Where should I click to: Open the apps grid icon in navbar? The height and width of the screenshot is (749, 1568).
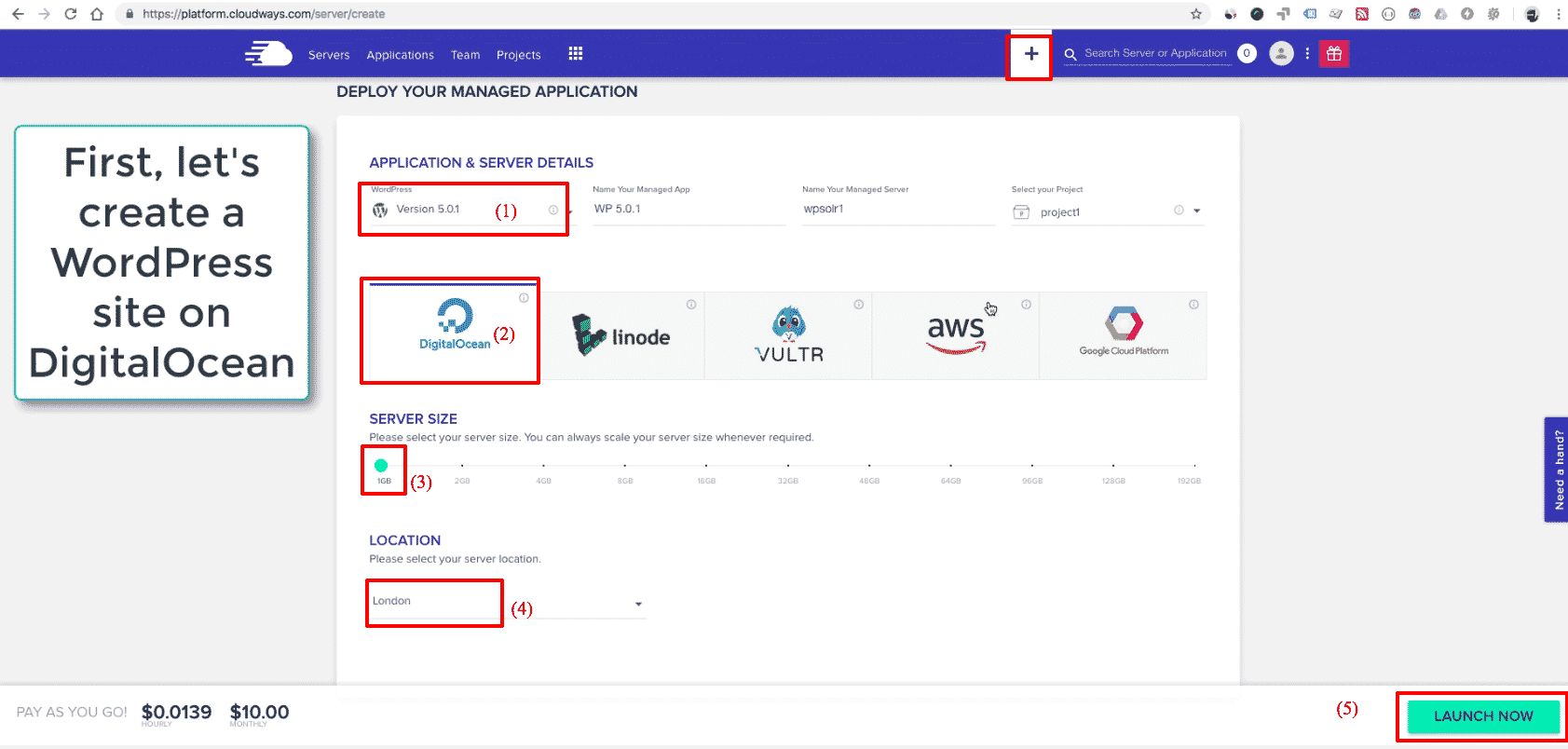click(x=576, y=54)
